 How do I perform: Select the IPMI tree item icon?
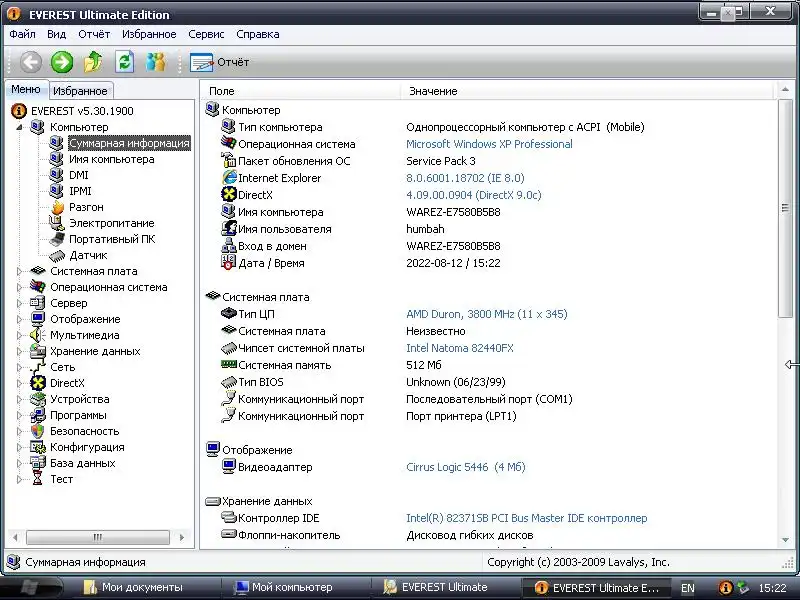tap(56, 191)
